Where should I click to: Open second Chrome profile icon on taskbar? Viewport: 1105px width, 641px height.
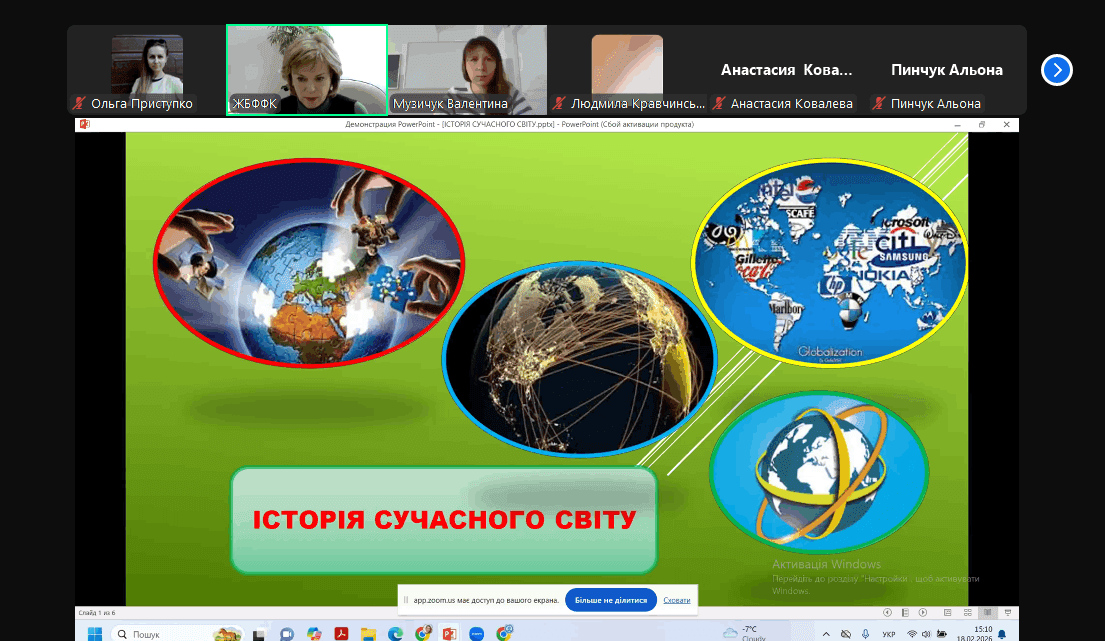(x=504, y=633)
